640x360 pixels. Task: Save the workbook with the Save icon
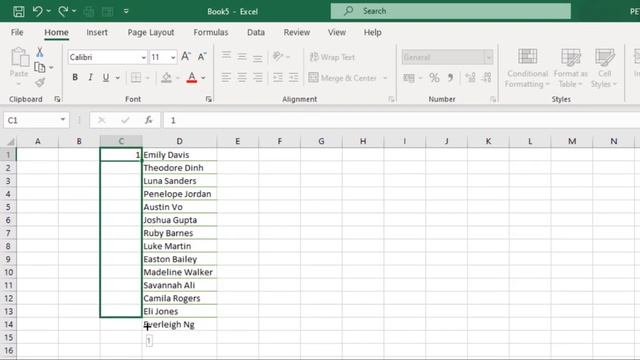18,11
